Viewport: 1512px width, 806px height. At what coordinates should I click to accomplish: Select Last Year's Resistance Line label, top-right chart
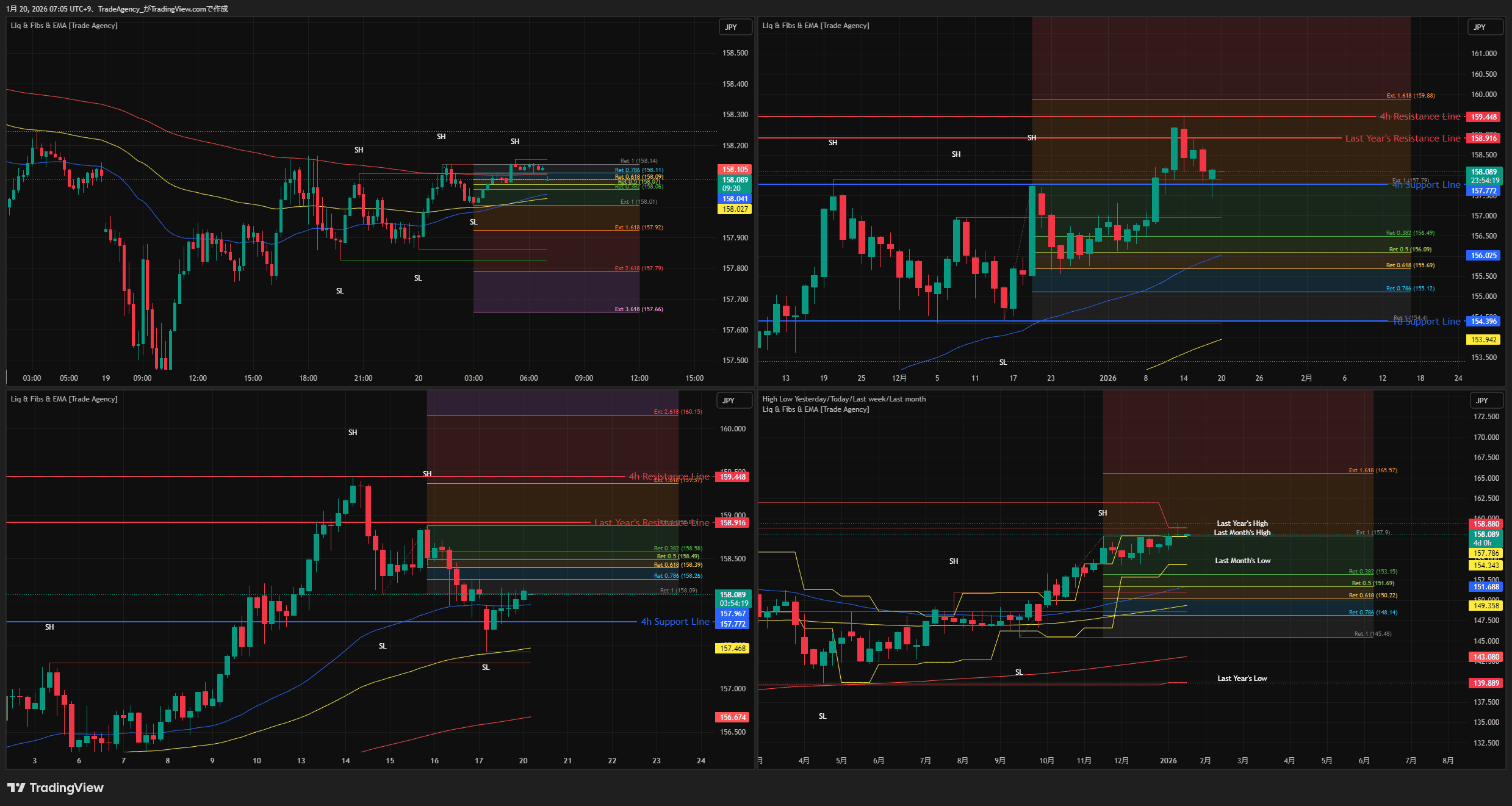pyautogui.click(x=1402, y=139)
